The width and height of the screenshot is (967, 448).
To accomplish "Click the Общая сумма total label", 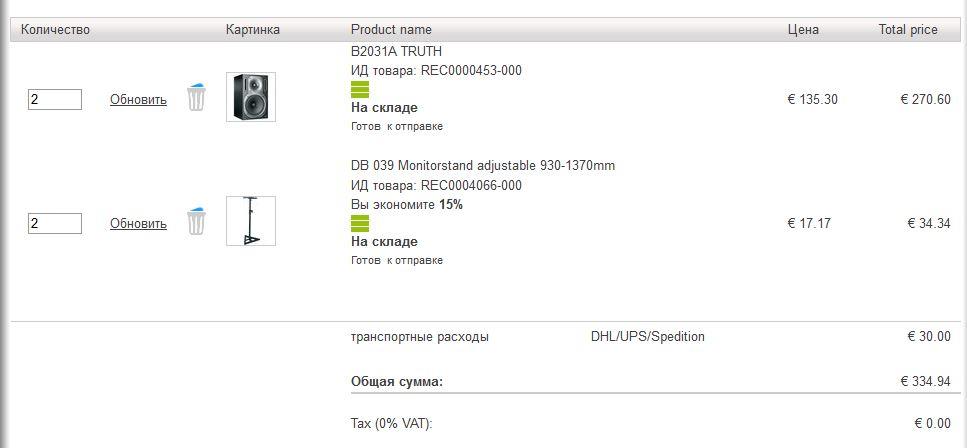I will coord(397,381).
